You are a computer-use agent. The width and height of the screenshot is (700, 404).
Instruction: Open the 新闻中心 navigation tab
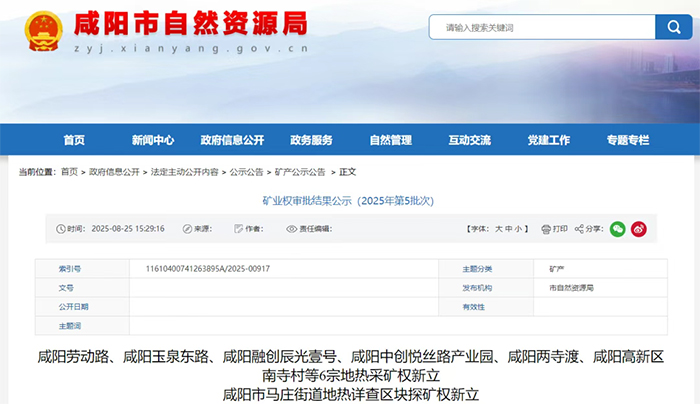pyautogui.click(x=152, y=140)
